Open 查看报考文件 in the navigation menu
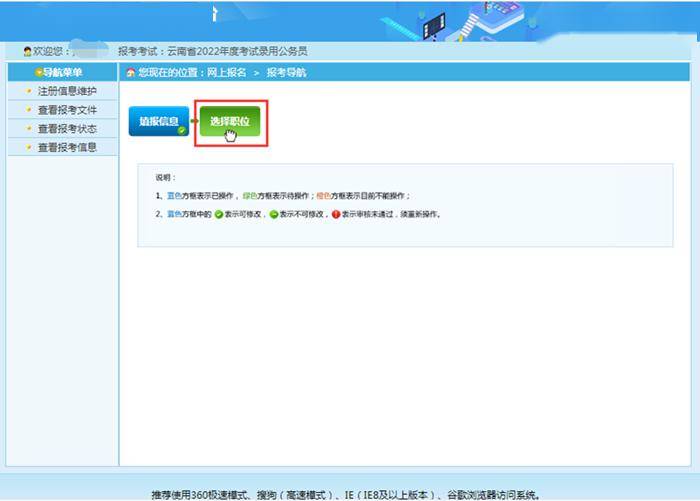 [66, 110]
